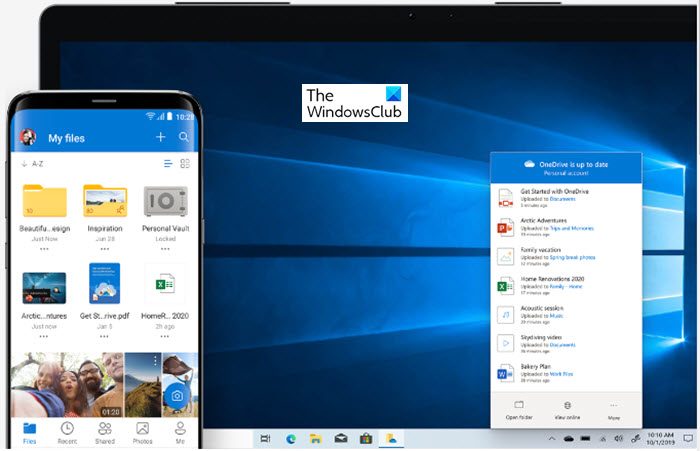
Task: Tap the floating camera scan button
Action: (x=177, y=396)
